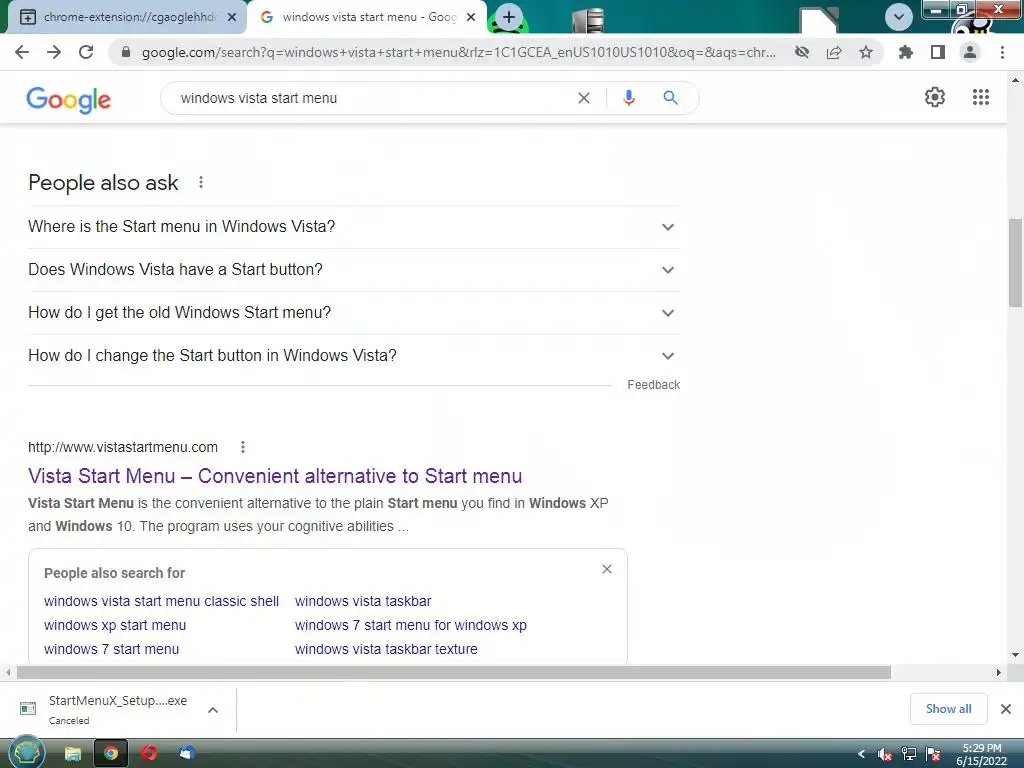The height and width of the screenshot is (768, 1024).
Task: Toggle the Chrome side panel
Action: [938, 52]
